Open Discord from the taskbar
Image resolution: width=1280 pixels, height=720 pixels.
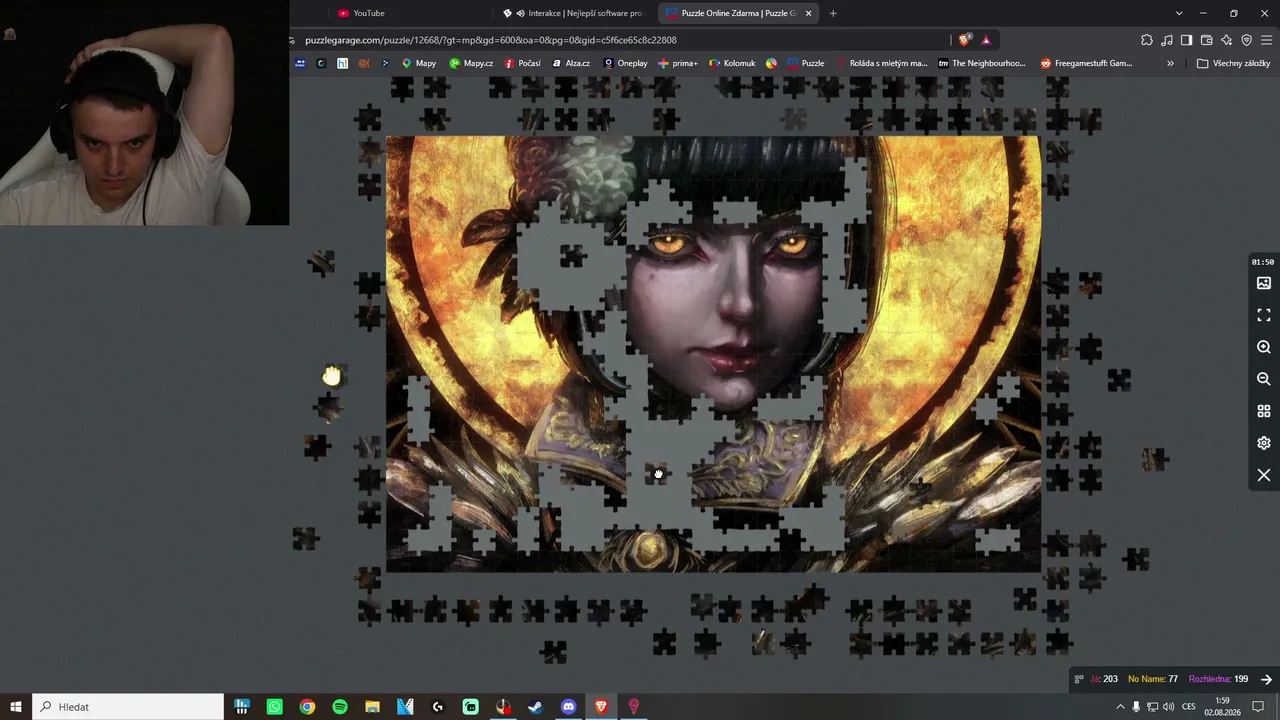[x=569, y=707]
